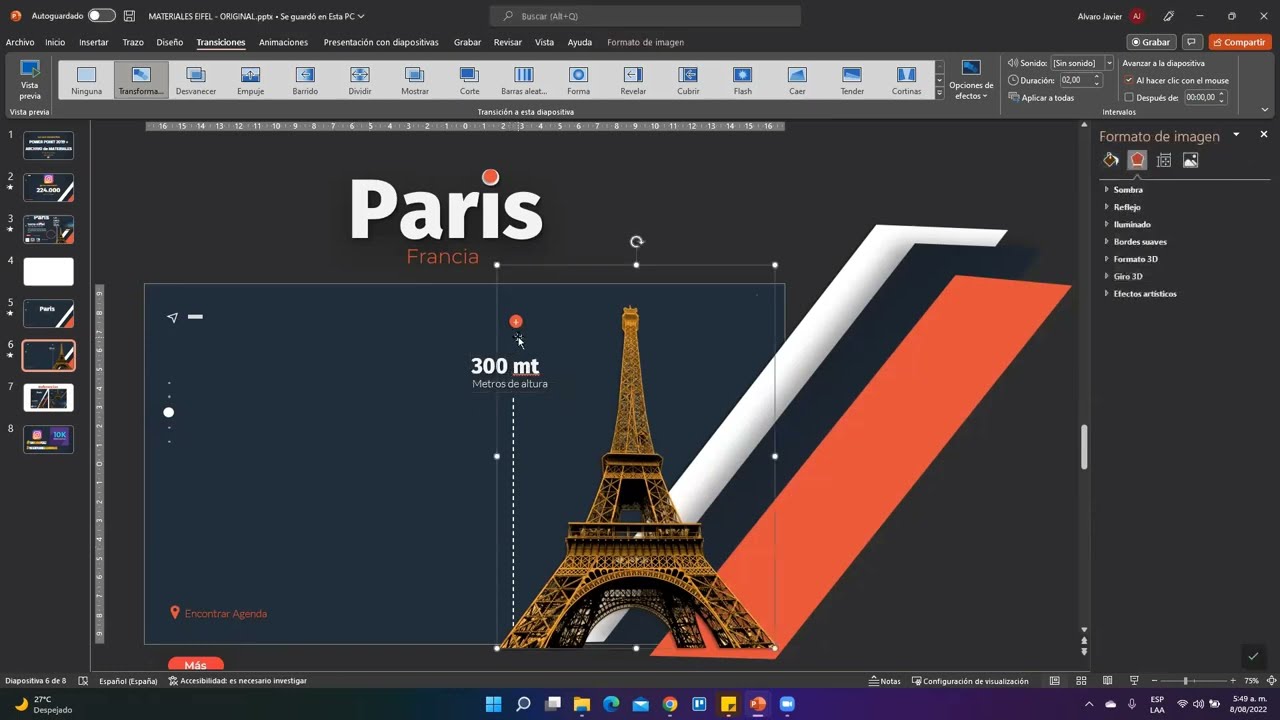Switch to Normal view in status bar
Image resolution: width=1280 pixels, height=720 pixels.
tap(1054, 681)
